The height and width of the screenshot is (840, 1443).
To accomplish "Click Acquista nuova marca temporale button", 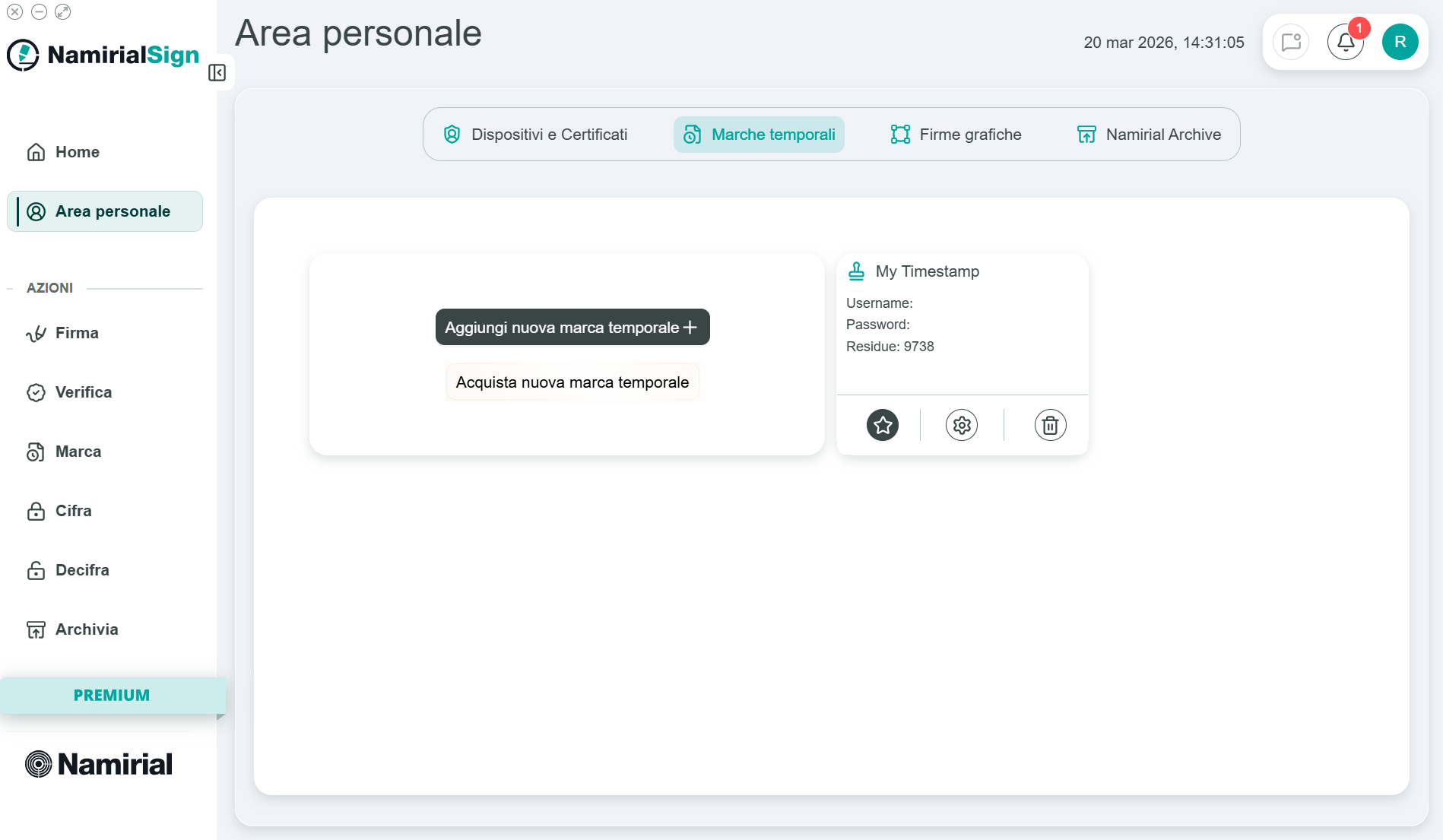I will coord(572,382).
